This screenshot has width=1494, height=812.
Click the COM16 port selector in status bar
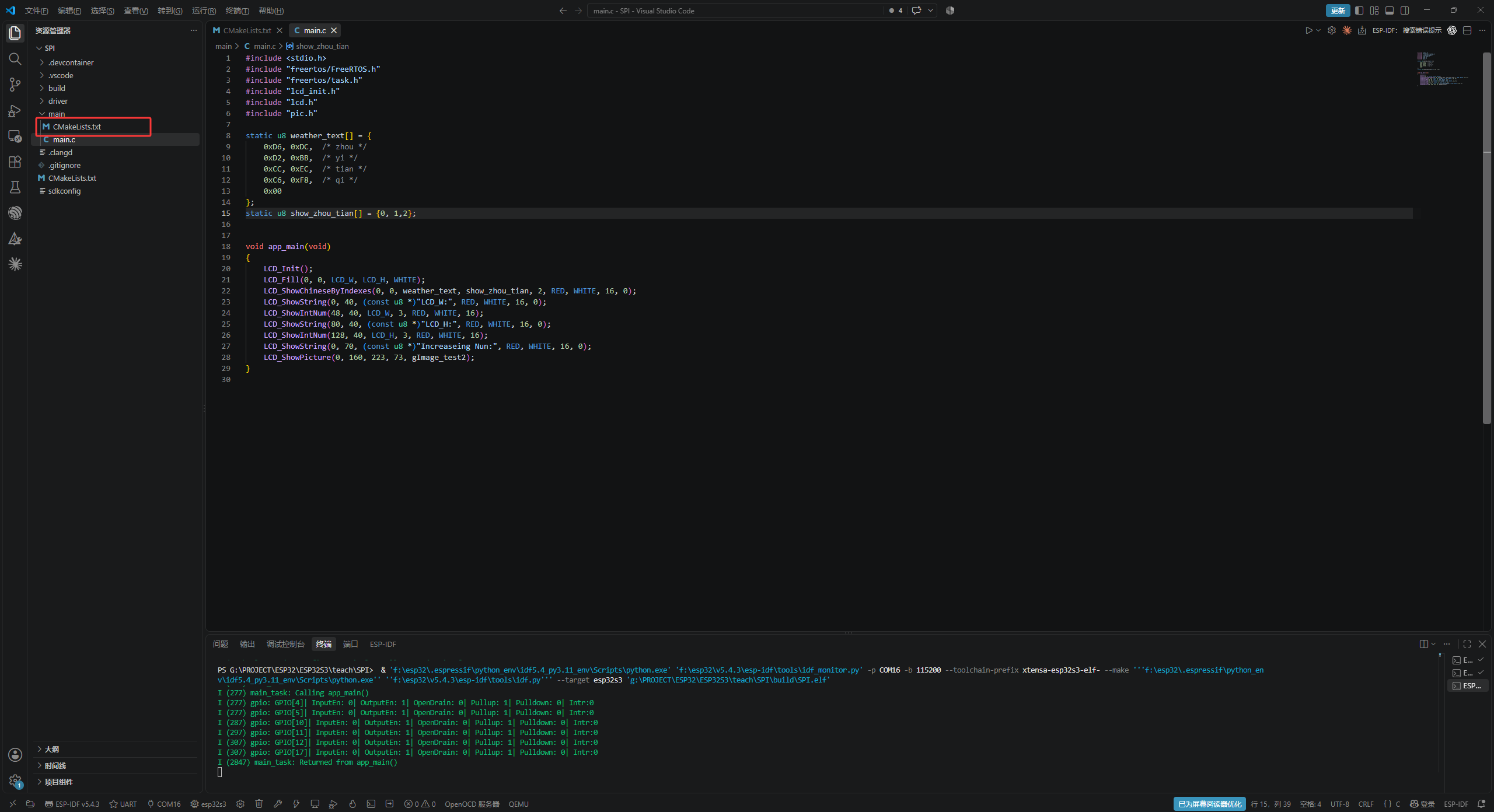[x=164, y=804]
